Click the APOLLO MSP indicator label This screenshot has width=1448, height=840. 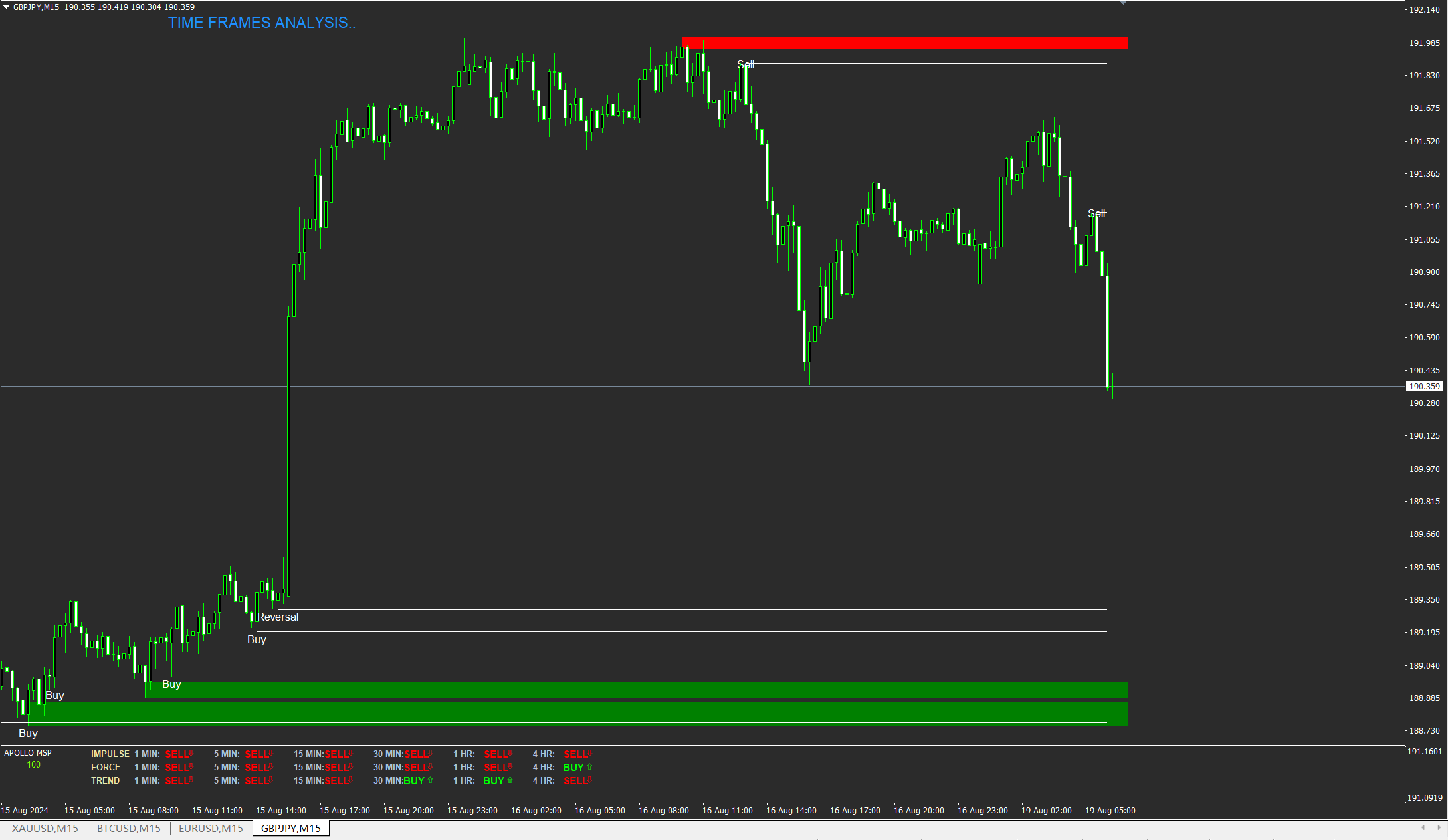pos(28,753)
